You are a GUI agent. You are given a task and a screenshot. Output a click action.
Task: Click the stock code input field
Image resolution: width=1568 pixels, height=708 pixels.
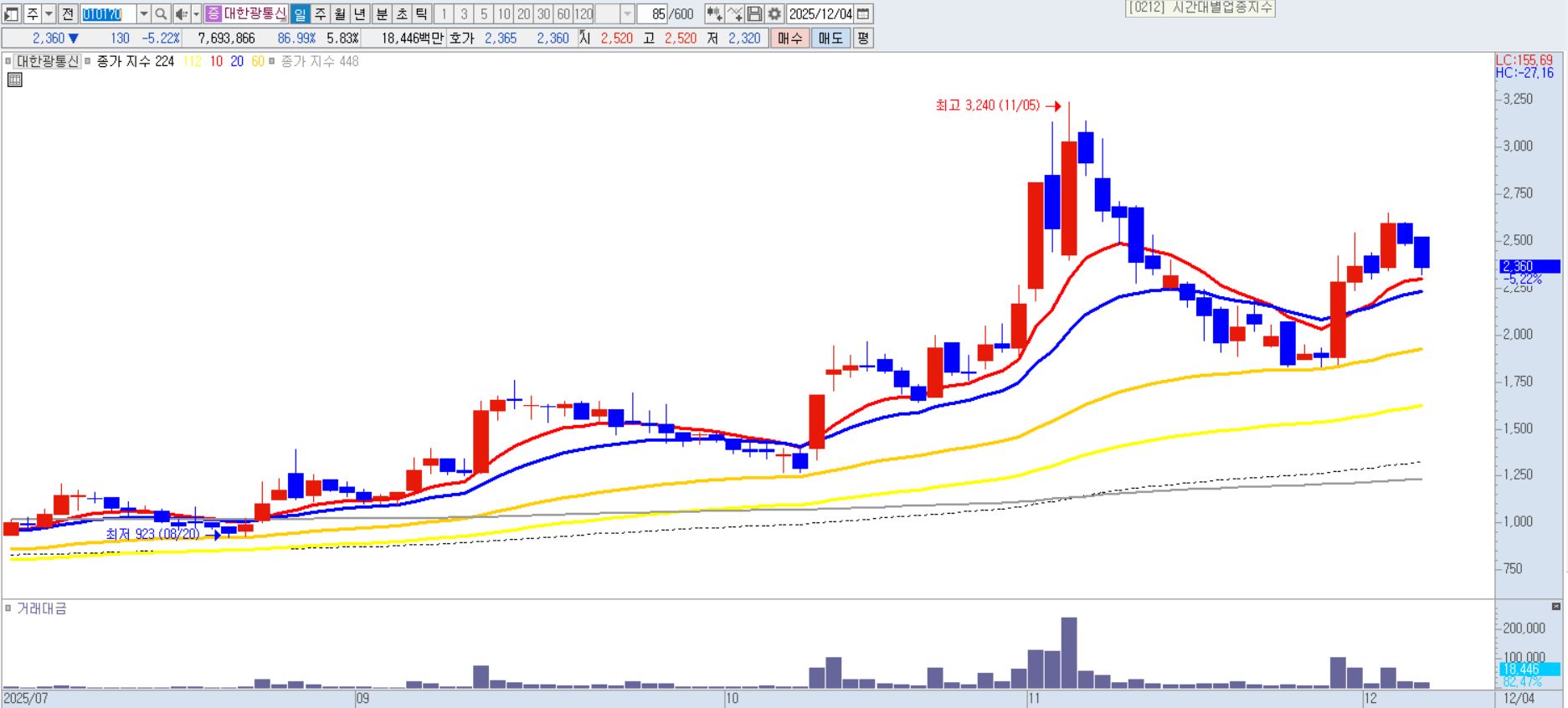[108, 14]
